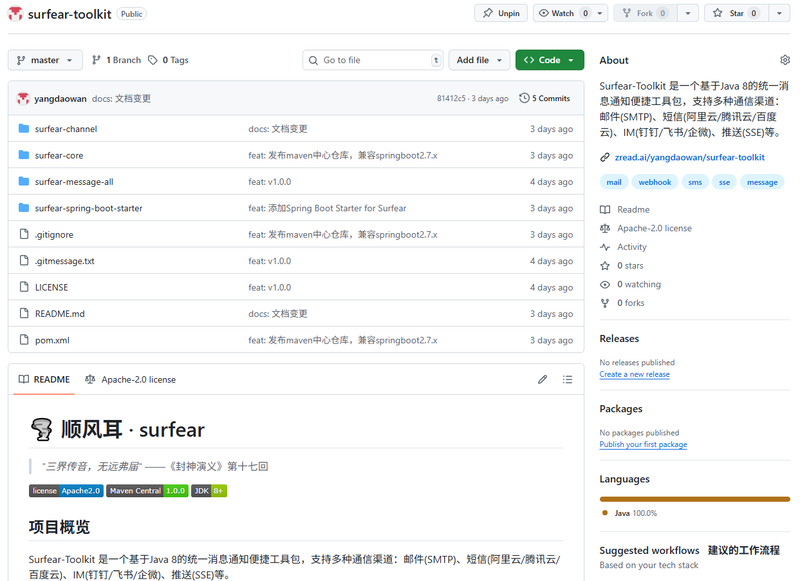
Task: Select the mail topic tag
Action: pyautogui.click(x=614, y=182)
